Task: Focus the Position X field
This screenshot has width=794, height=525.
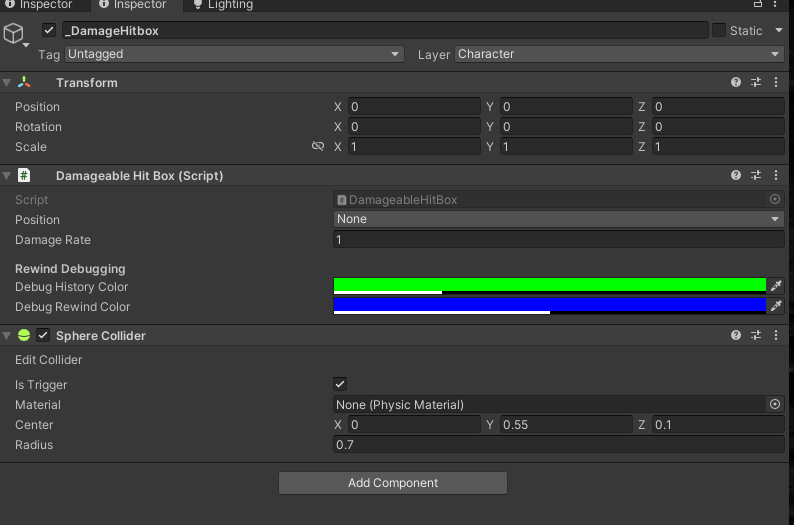Action: click(x=414, y=107)
